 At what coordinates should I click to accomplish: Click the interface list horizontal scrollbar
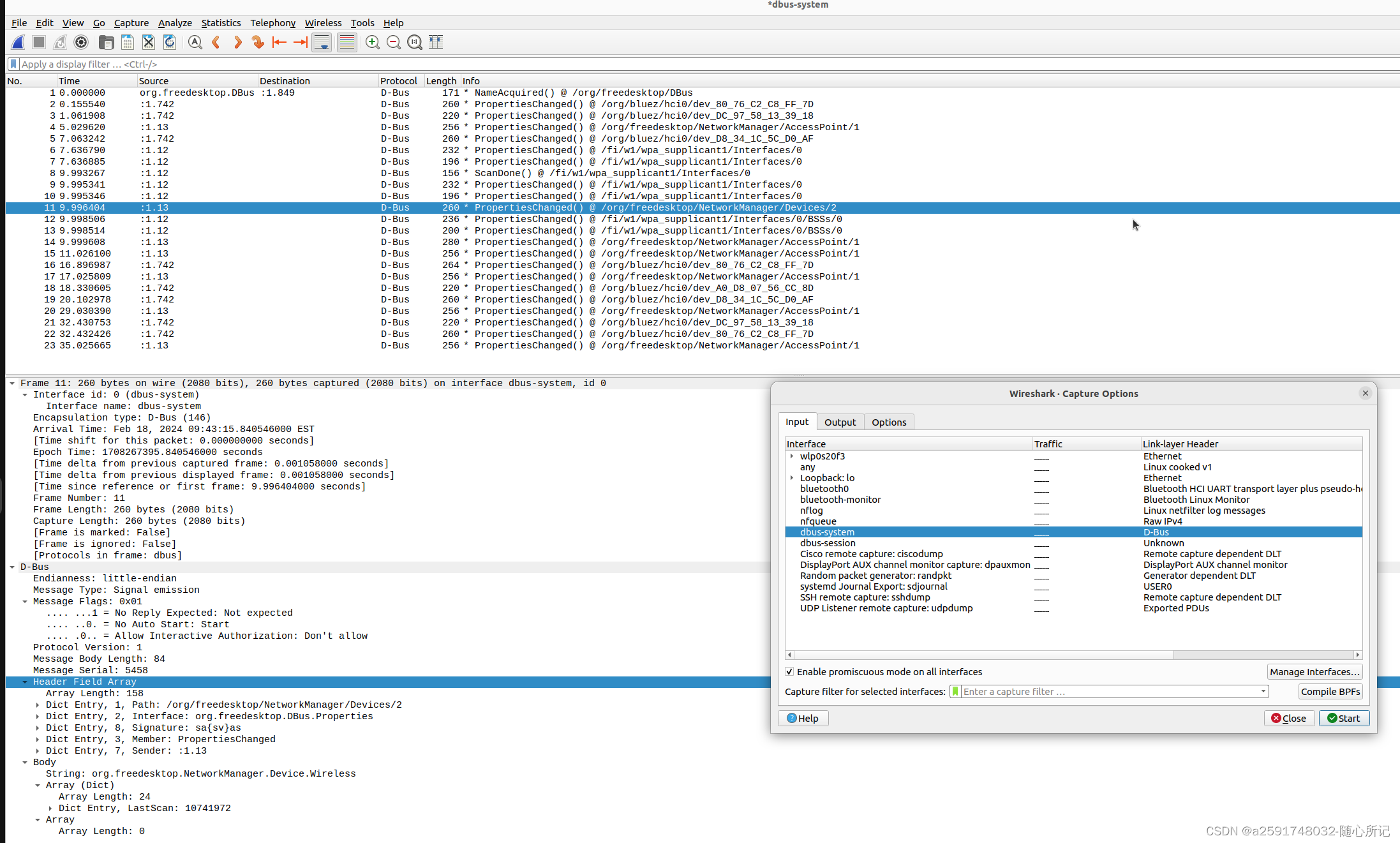(983, 655)
